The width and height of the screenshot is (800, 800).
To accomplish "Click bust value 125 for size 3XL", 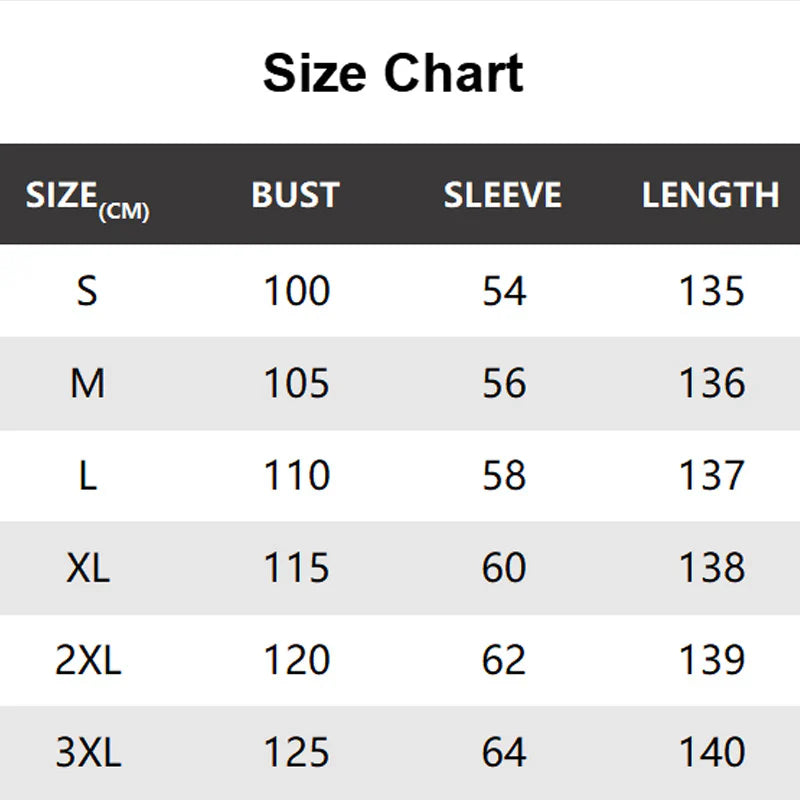I will pos(296,752).
